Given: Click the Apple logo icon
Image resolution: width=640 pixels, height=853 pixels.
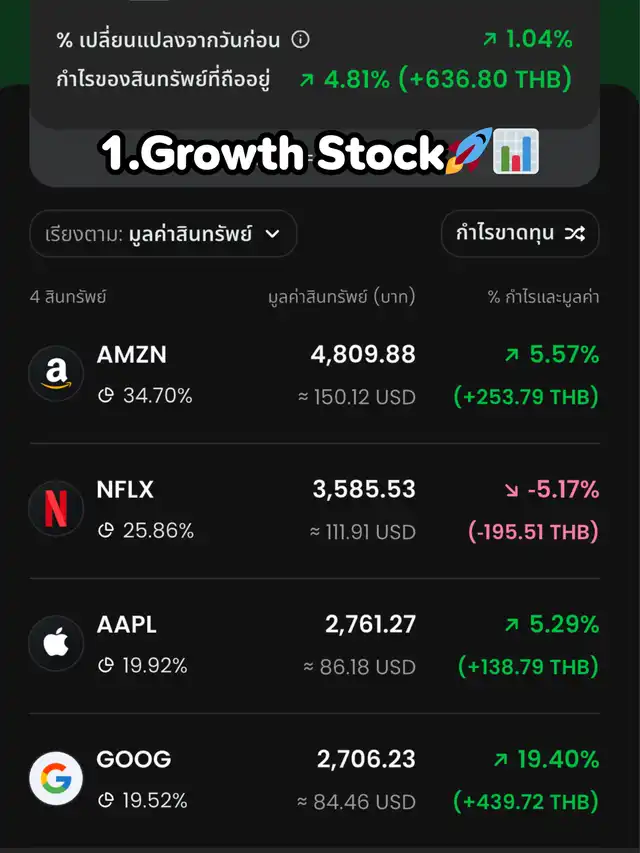Looking at the screenshot, I should tap(56, 644).
